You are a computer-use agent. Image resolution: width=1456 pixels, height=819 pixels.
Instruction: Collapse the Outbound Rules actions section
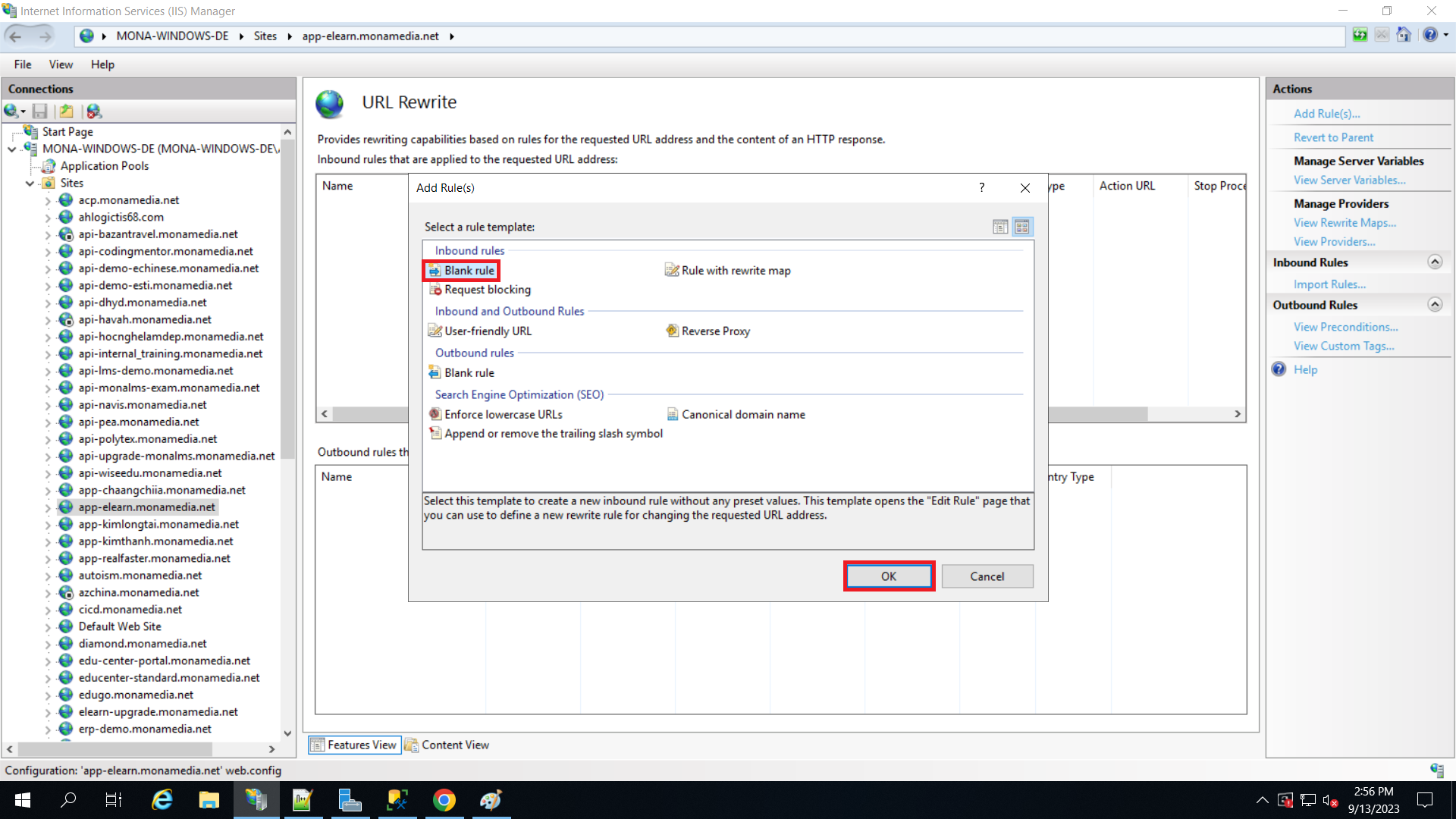[x=1435, y=304]
